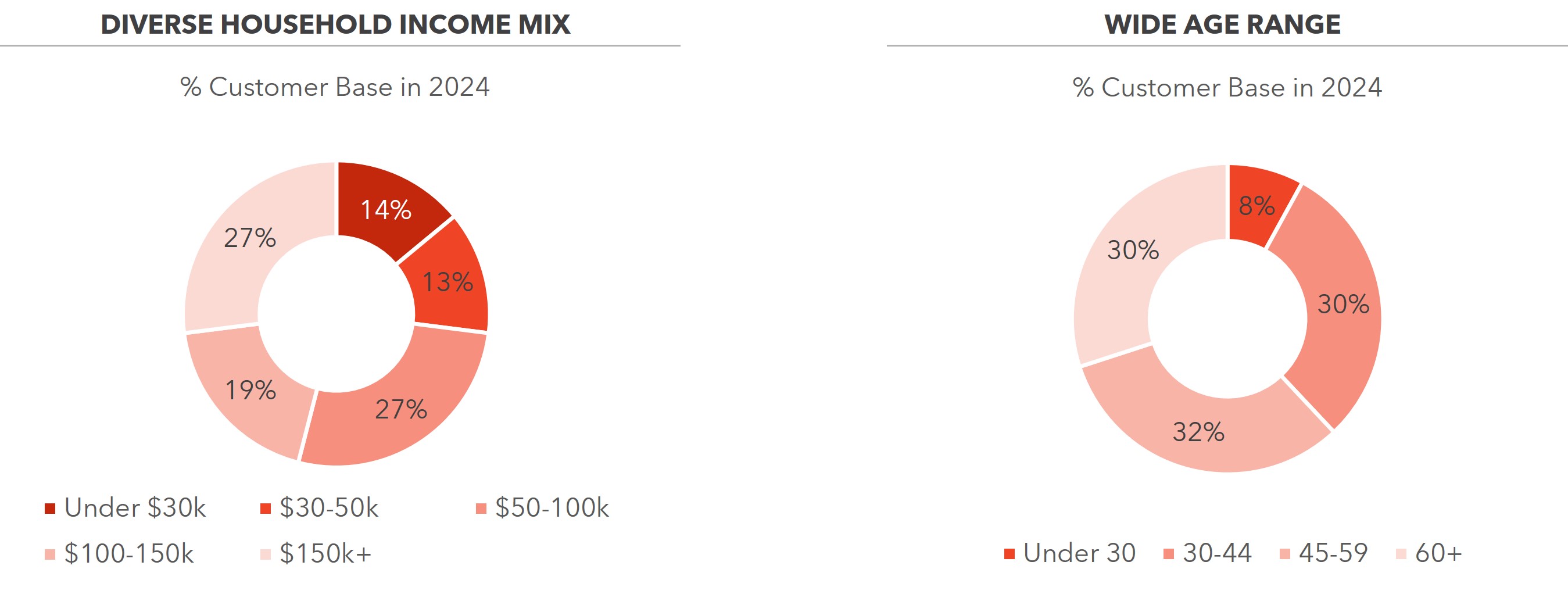Click the Wide Age Range heading

click(x=1222, y=24)
